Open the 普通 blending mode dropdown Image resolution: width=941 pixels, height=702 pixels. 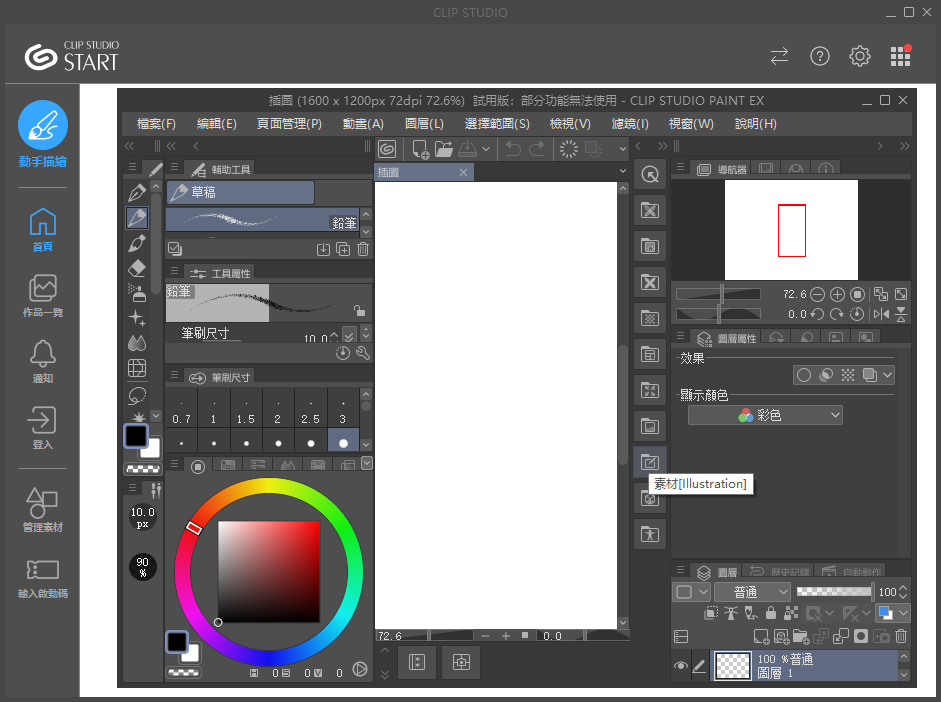pos(752,592)
